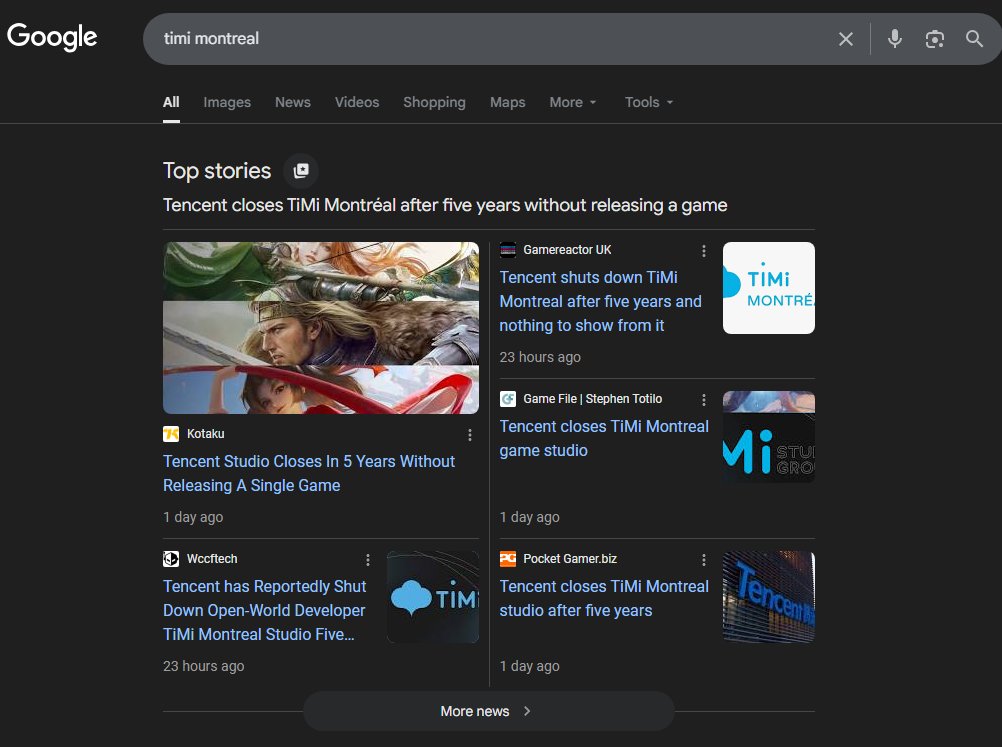1002x747 pixels.
Task: Start voice search with microphone icon
Action: pos(895,39)
